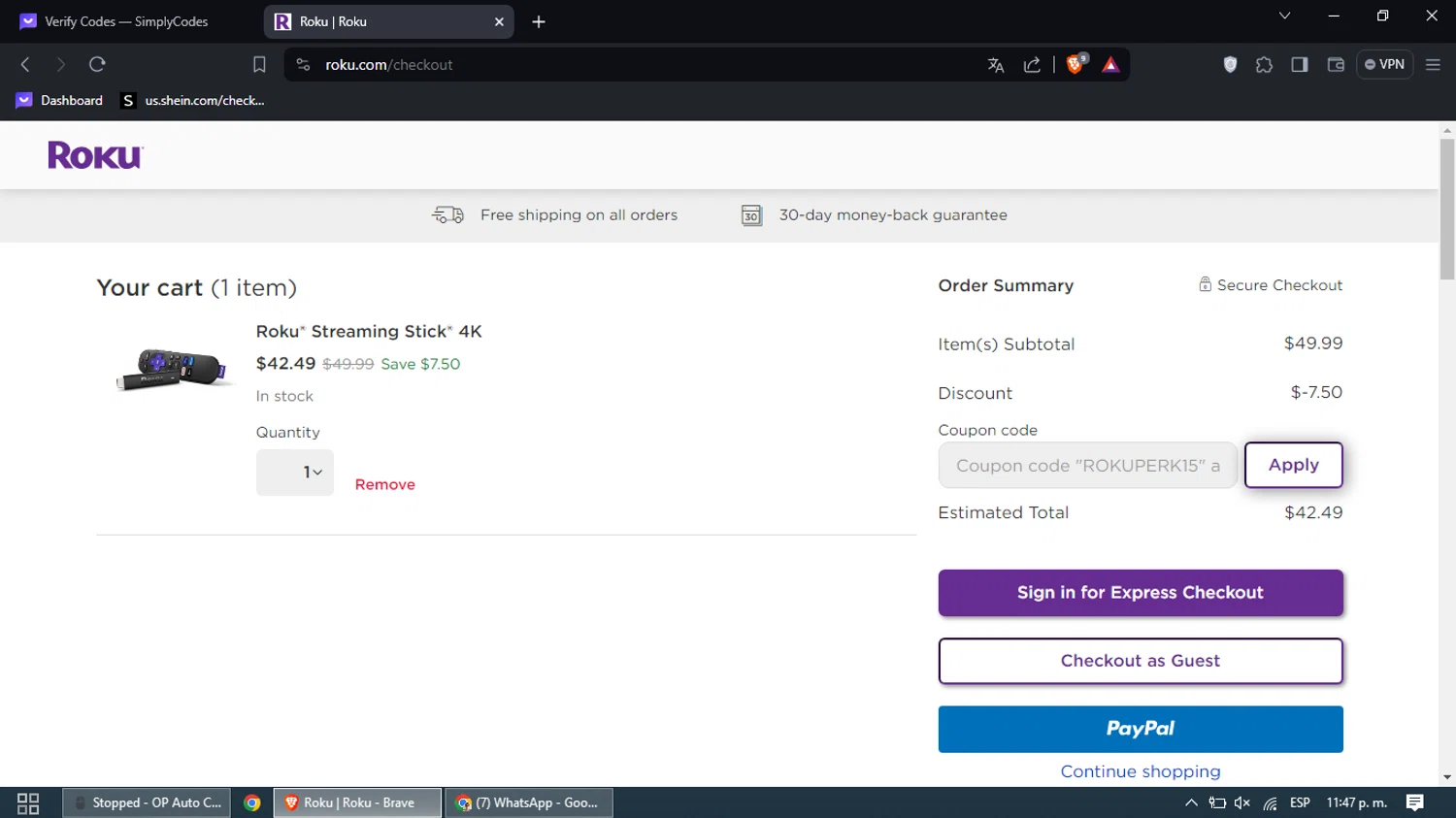
Task: Expand the system tray hidden icons arrow
Action: tap(1191, 802)
